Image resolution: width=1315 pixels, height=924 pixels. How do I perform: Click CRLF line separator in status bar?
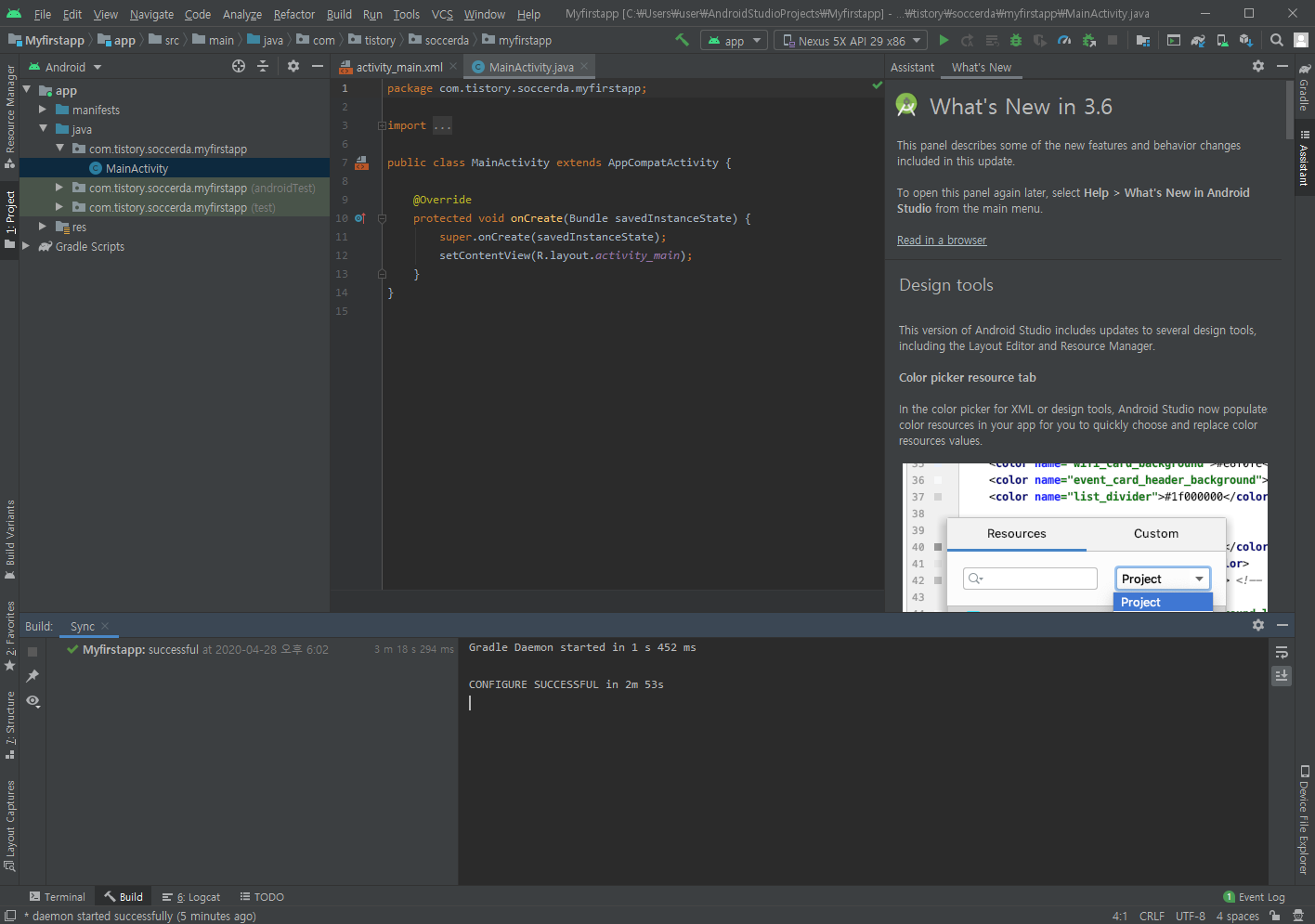pyautogui.click(x=1152, y=916)
